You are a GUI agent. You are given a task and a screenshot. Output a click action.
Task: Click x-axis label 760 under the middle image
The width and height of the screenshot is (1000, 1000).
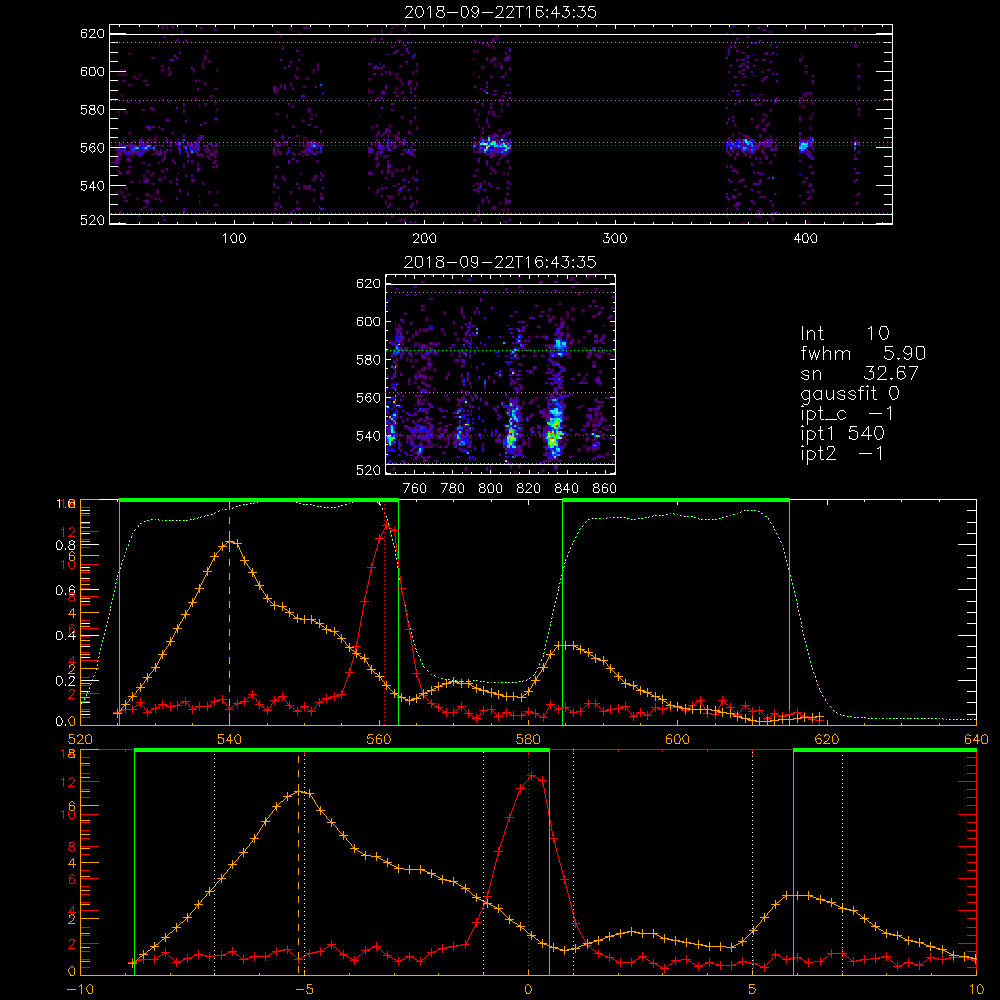415,489
